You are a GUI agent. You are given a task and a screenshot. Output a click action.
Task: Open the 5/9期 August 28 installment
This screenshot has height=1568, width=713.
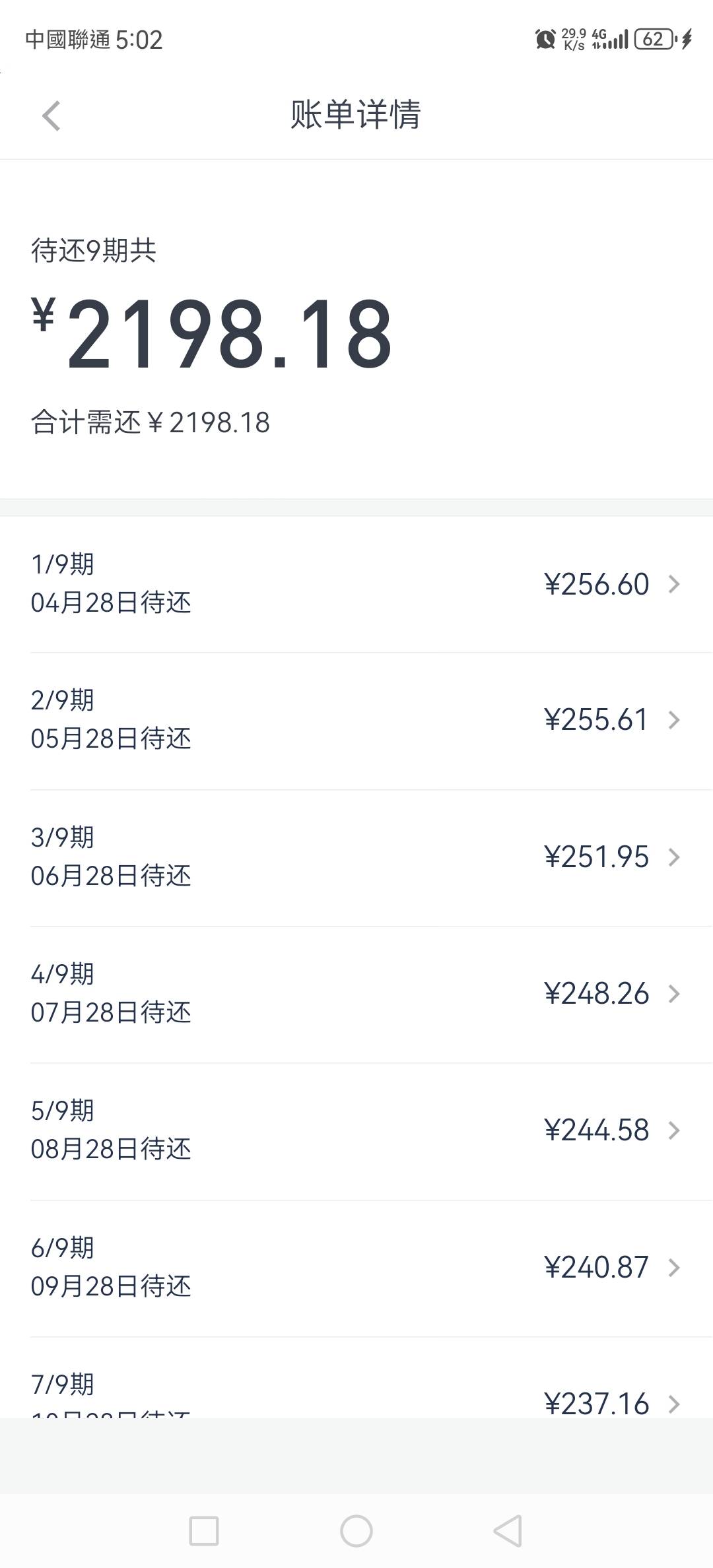111,1130
